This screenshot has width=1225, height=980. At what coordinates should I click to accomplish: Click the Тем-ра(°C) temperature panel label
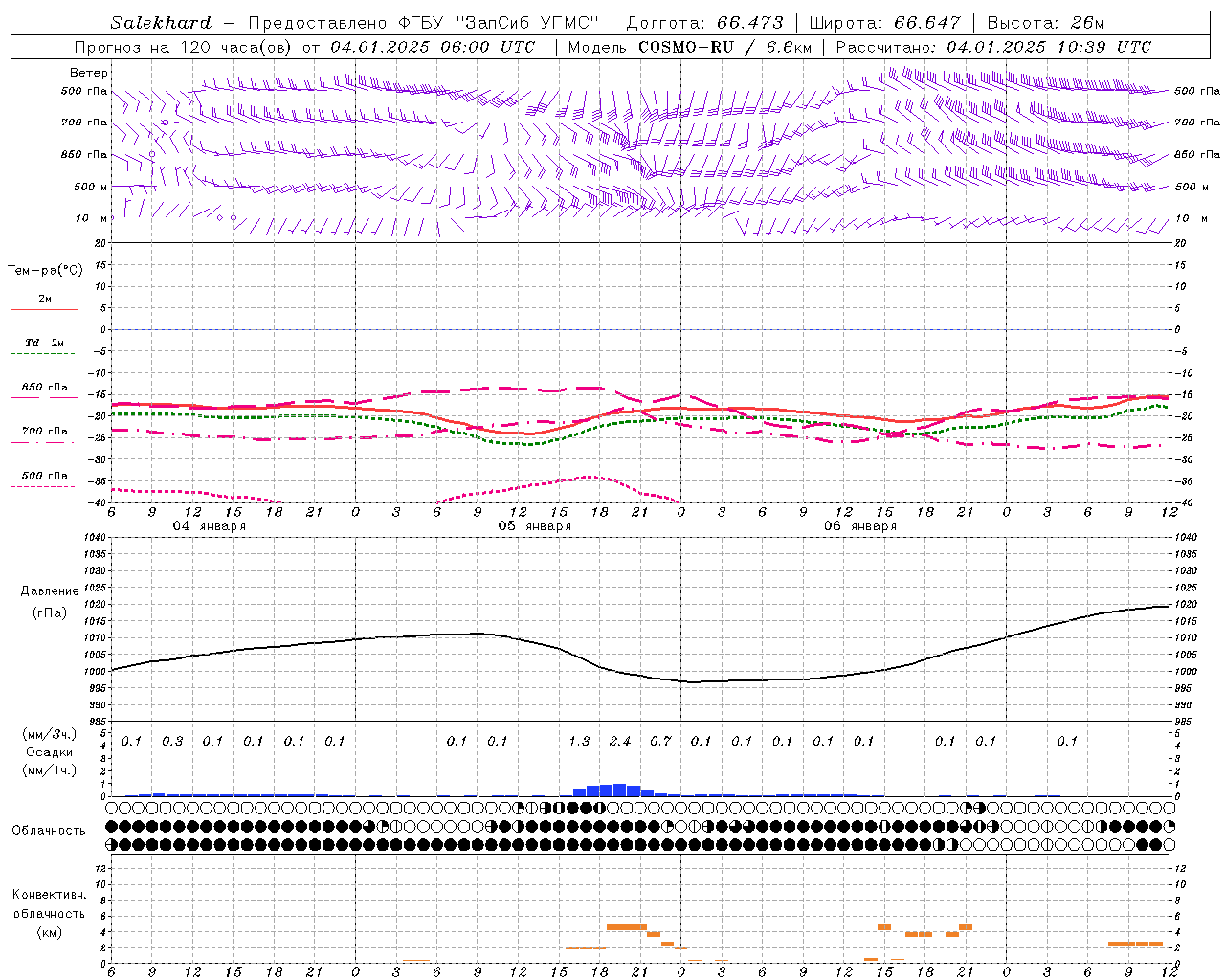click(45, 271)
